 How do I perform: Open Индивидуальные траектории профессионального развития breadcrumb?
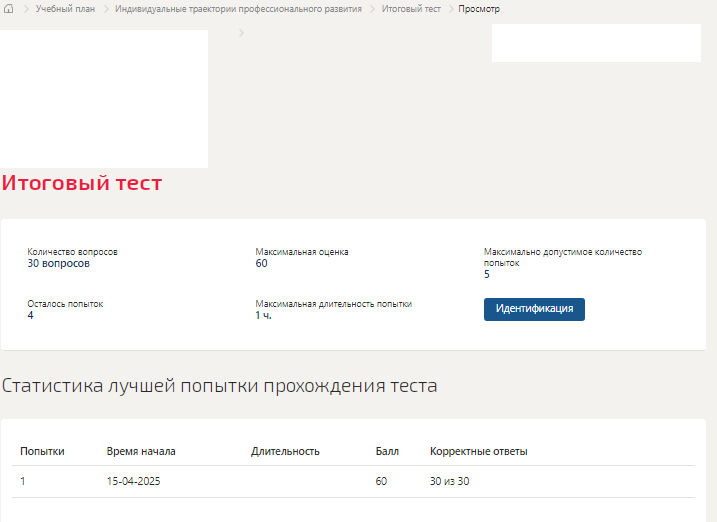238,9
